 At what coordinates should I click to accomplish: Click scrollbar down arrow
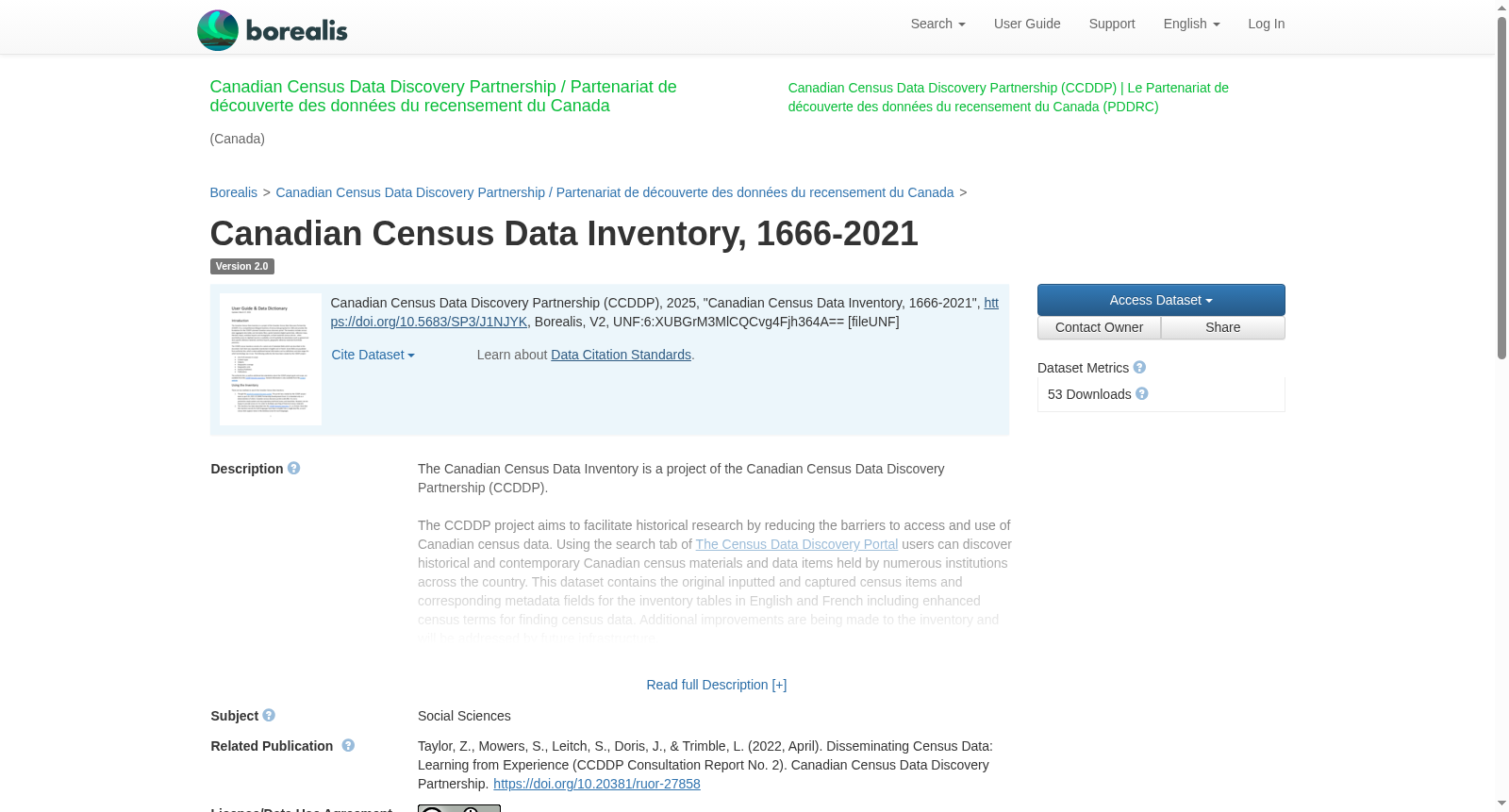point(1501,804)
